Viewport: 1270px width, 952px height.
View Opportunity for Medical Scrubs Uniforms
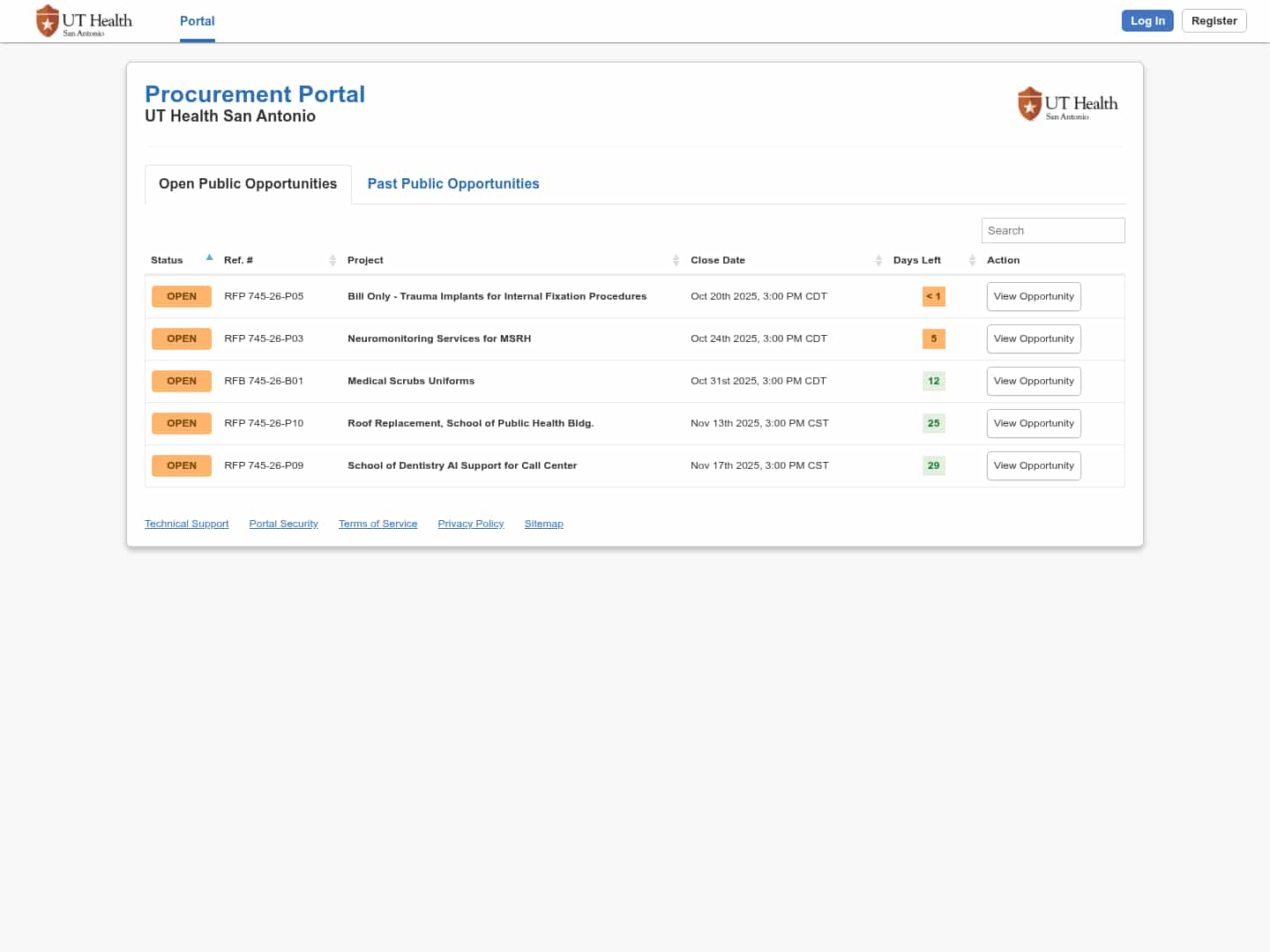(x=1034, y=381)
